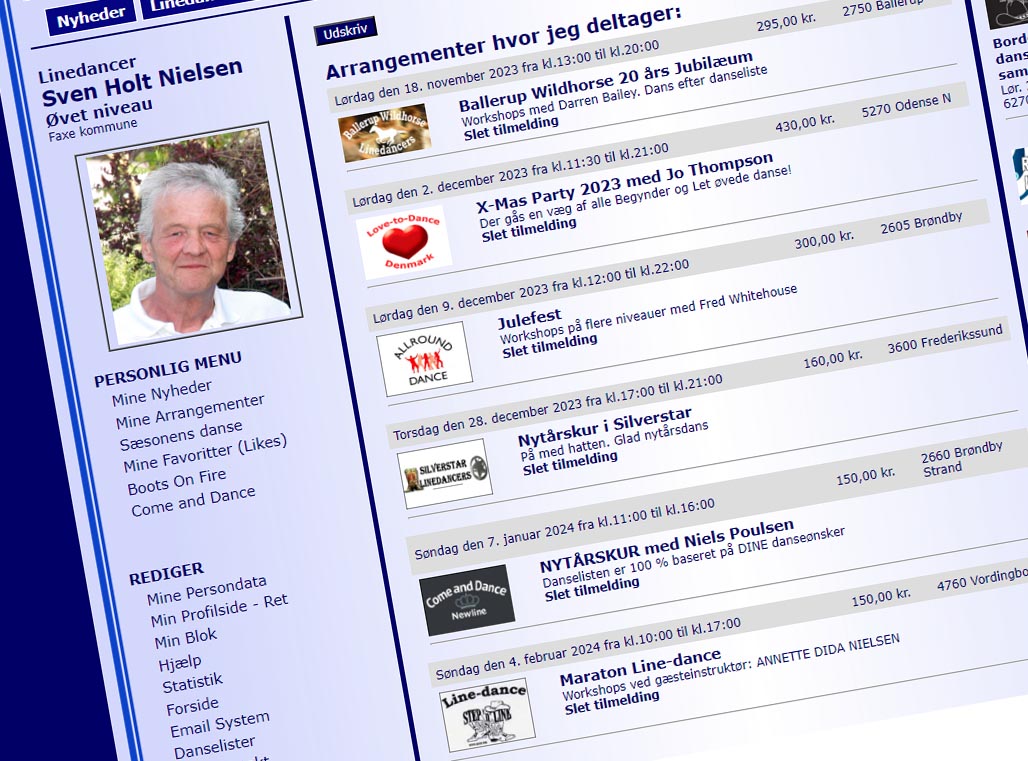Open Sven Holt Nielsen profile photo
1028x761 pixels.
tap(189, 236)
